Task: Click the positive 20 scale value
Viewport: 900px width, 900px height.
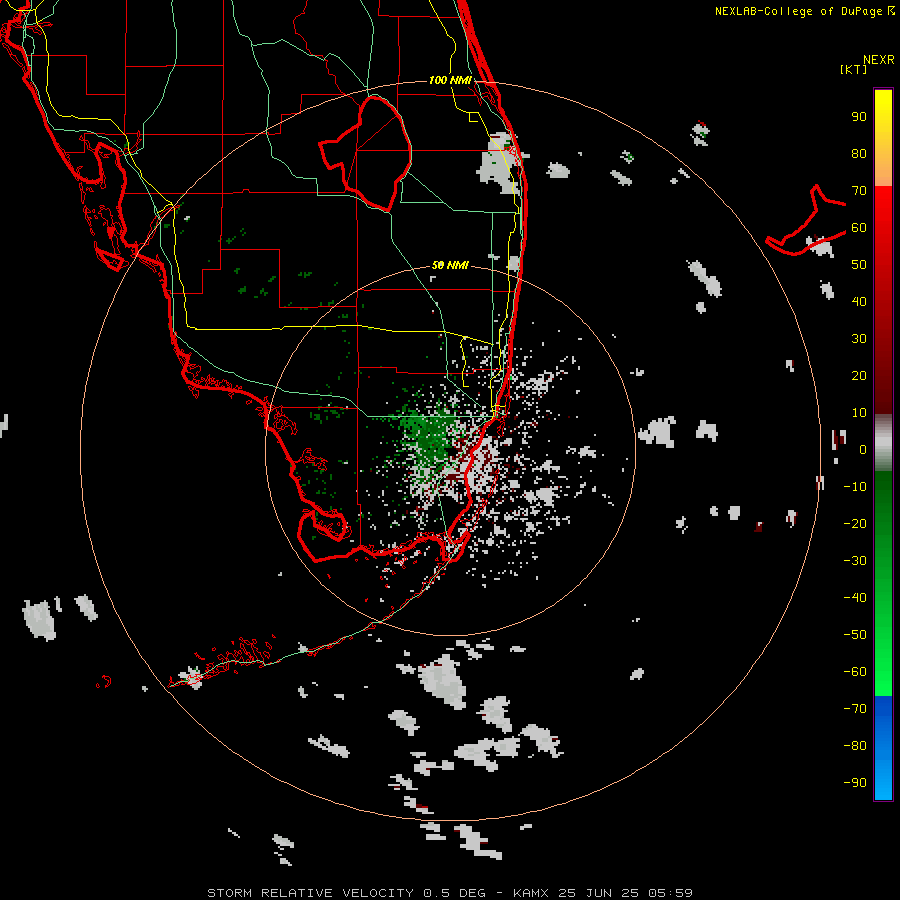Action: click(x=859, y=375)
